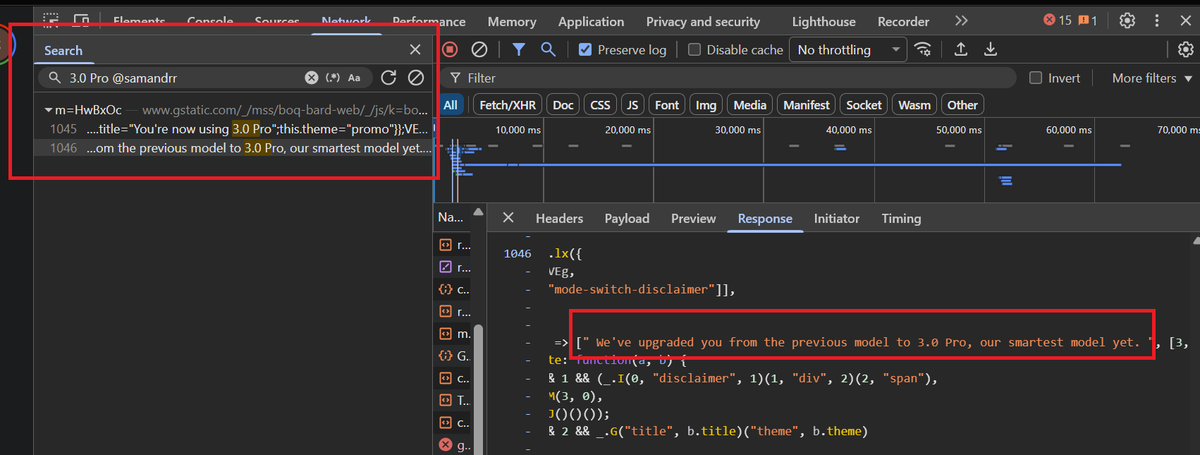Clear the network log

click(x=480, y=49)
